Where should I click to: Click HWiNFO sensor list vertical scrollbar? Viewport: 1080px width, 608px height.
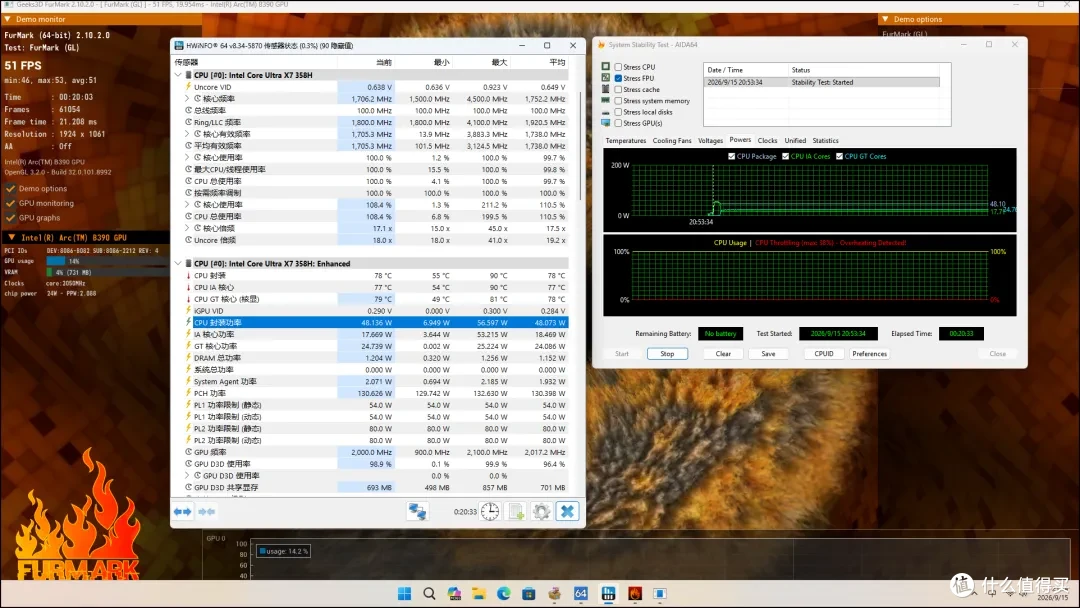[580, 145]
